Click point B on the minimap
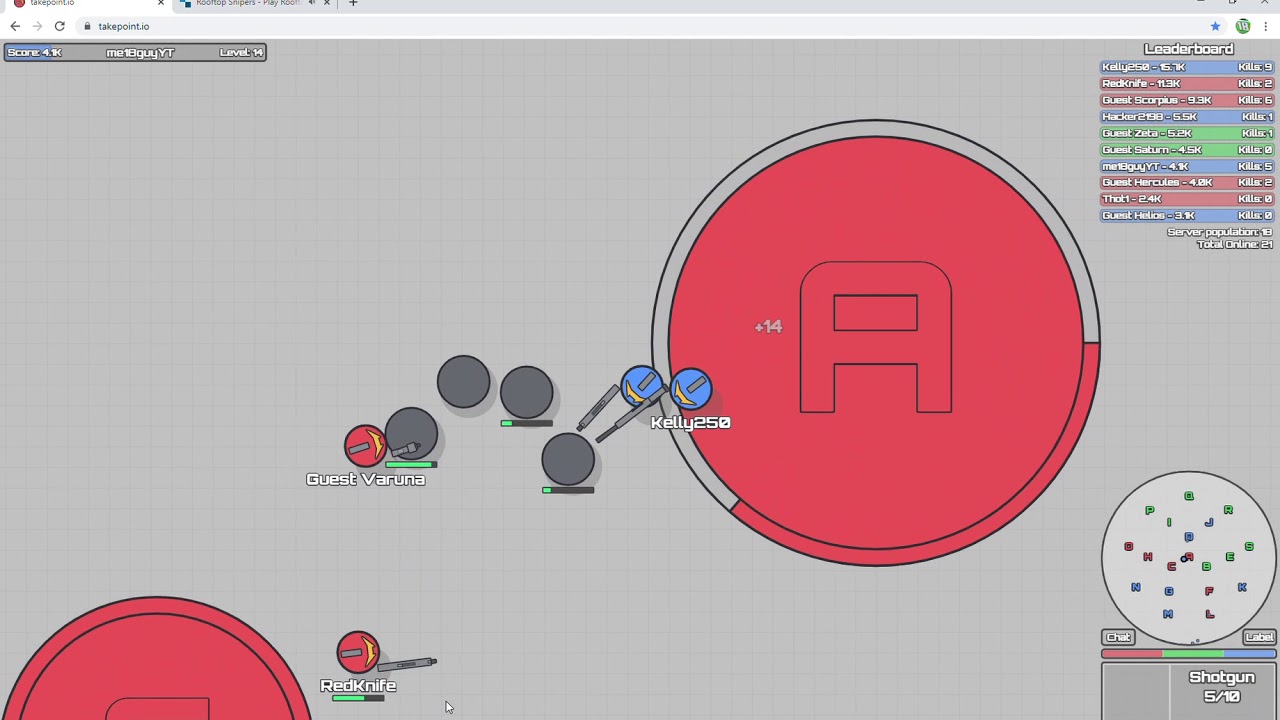Viewport: 1280px width, 720px height. coord(1207,566)
